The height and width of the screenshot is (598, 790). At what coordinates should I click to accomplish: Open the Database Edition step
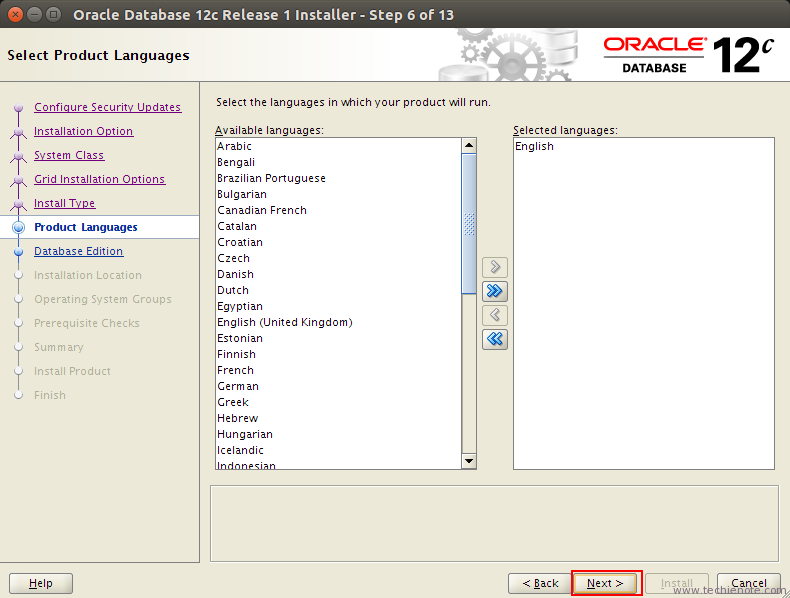coord(79,251)
